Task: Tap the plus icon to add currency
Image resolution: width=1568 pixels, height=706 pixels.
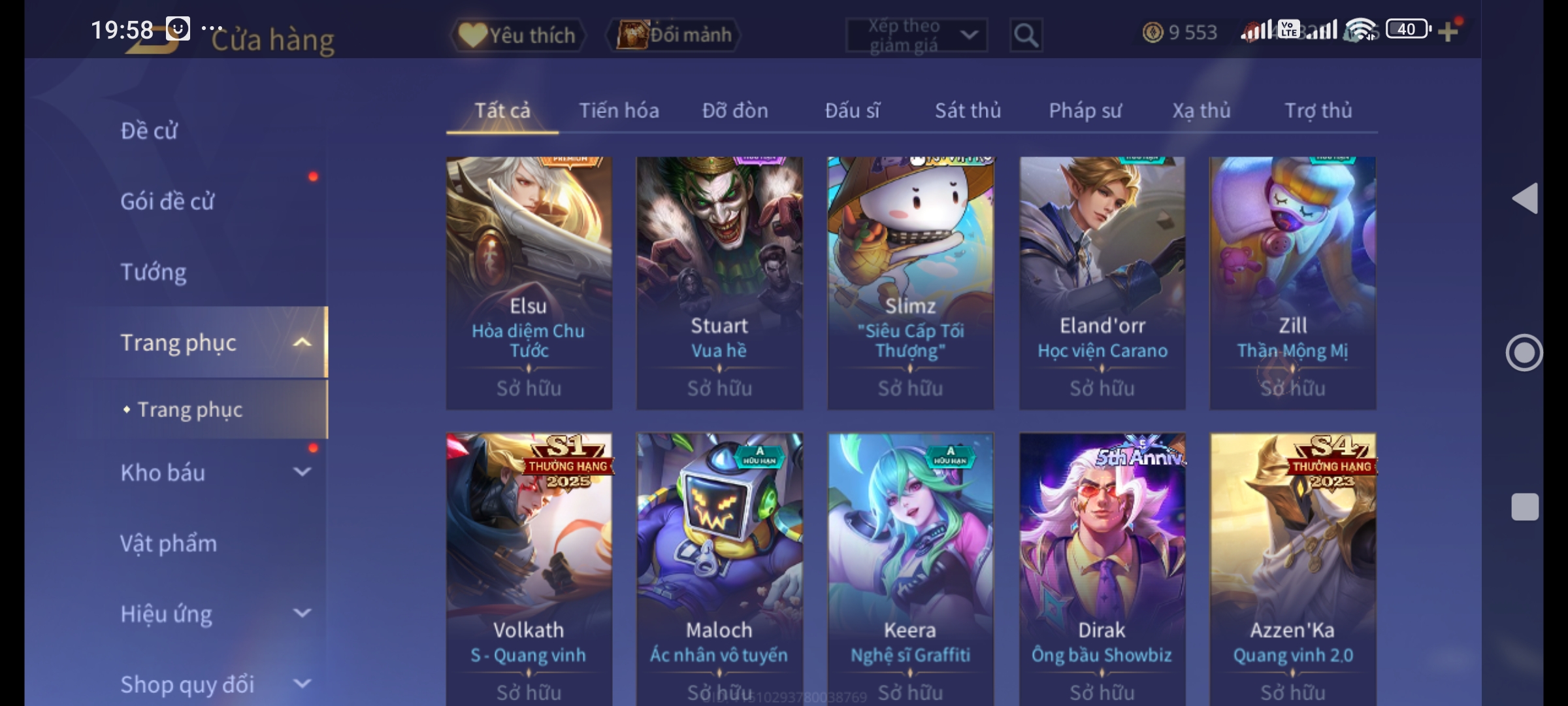Action: coord(1448,31)
